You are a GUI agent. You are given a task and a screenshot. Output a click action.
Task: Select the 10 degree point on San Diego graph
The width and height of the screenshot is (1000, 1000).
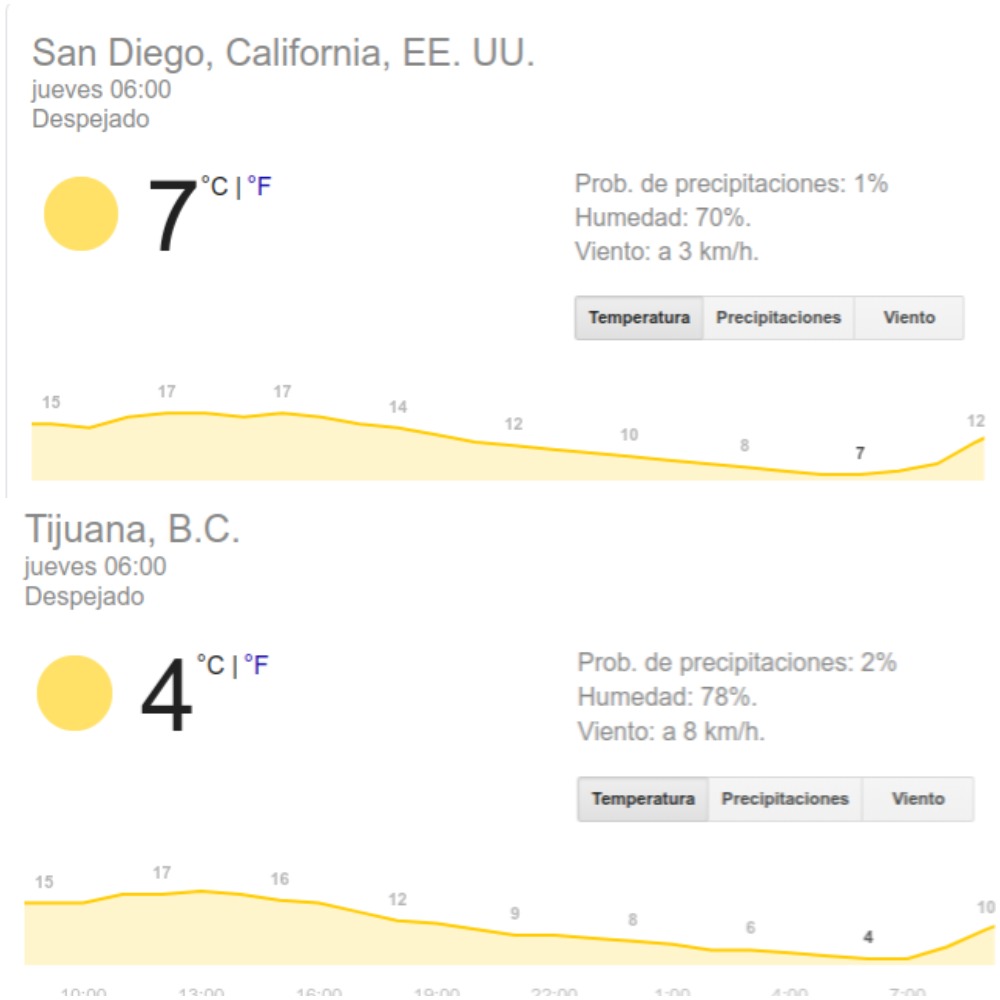click(x=629, y=435)
